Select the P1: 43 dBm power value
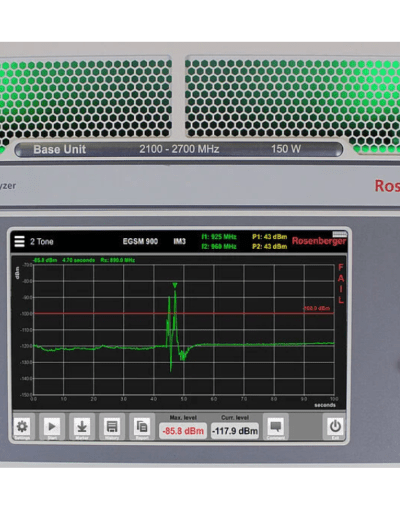400x516 pixels. pos(270,237)
